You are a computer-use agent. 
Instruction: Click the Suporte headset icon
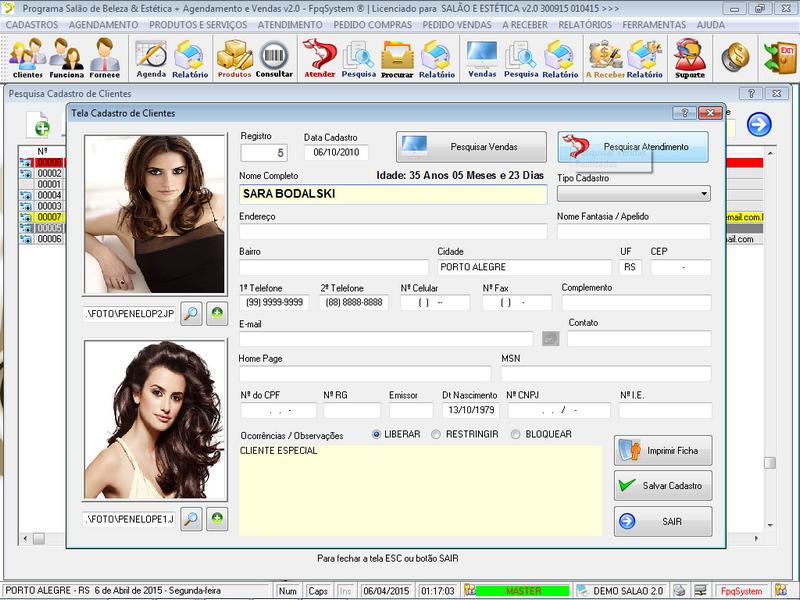690,59
